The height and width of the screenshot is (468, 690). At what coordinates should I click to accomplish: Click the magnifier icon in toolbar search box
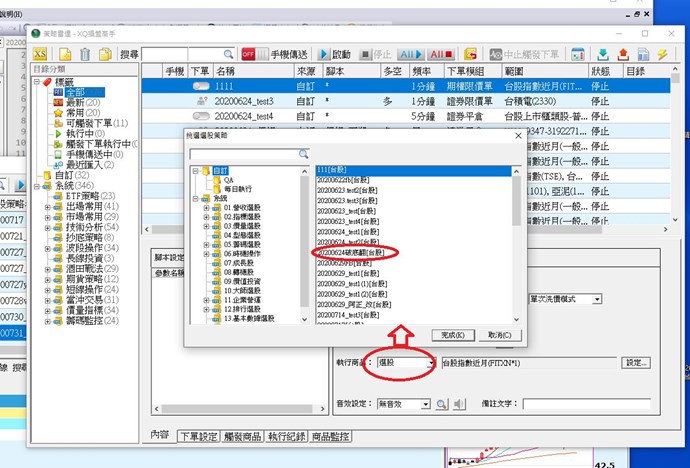(x=230, y=54)
